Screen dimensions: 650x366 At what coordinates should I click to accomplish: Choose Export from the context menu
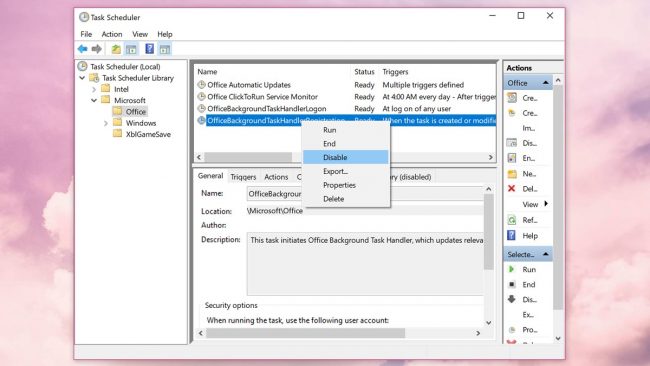point(346,171)
